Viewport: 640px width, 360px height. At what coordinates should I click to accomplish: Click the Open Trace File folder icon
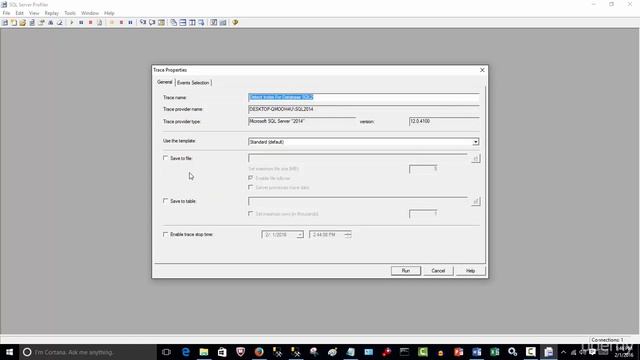coord(23,22)
